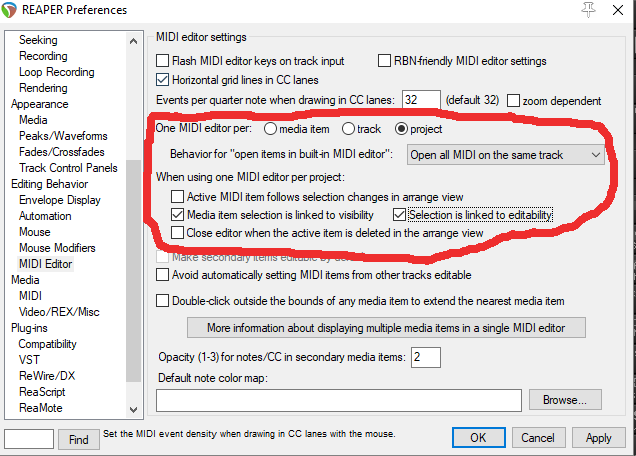Toggle RBN-friendly MIDI editor settings checkbox
This screenshot has width=636, height=456.
coord(384,61)
